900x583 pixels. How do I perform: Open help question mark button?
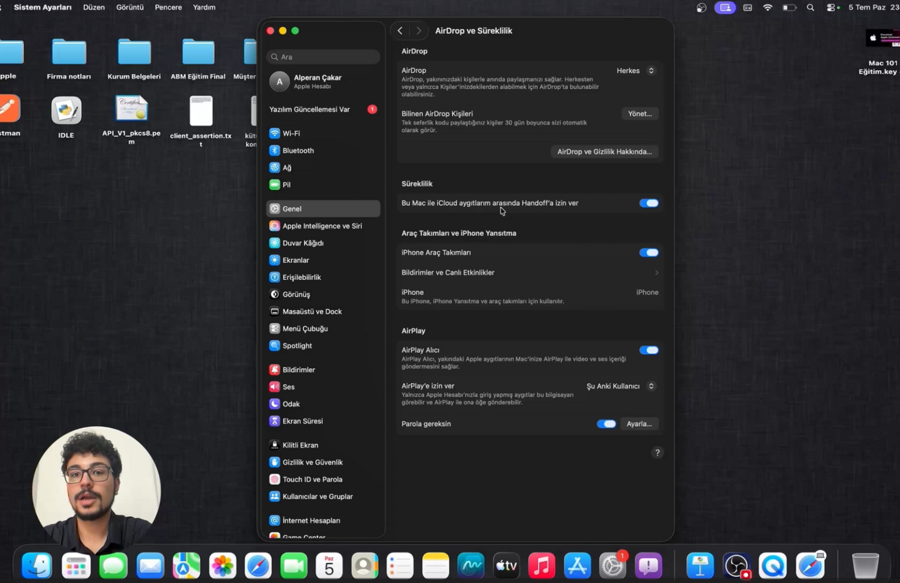point(657,453)
